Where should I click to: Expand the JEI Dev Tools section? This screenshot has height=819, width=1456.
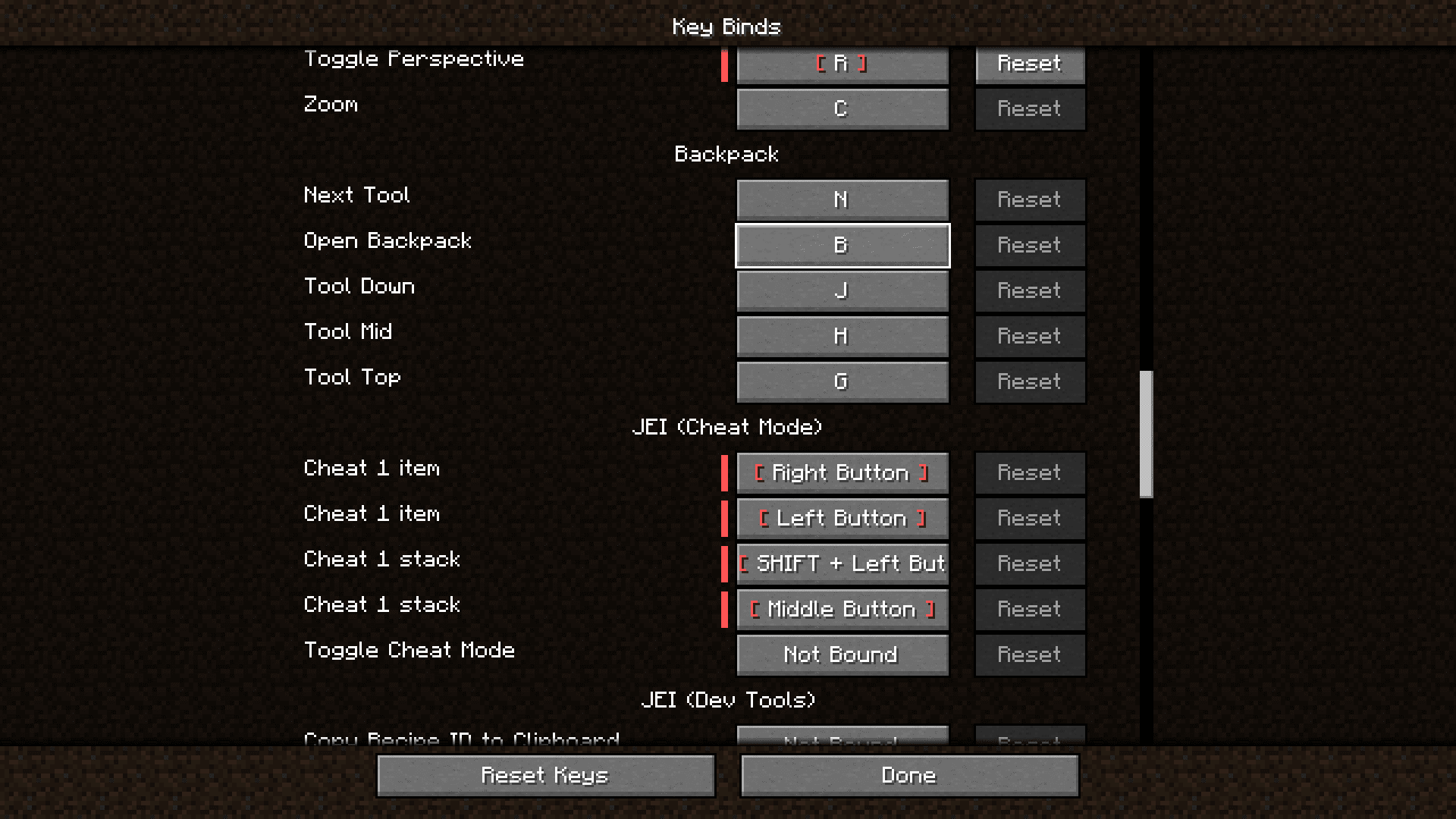point(727,699)
